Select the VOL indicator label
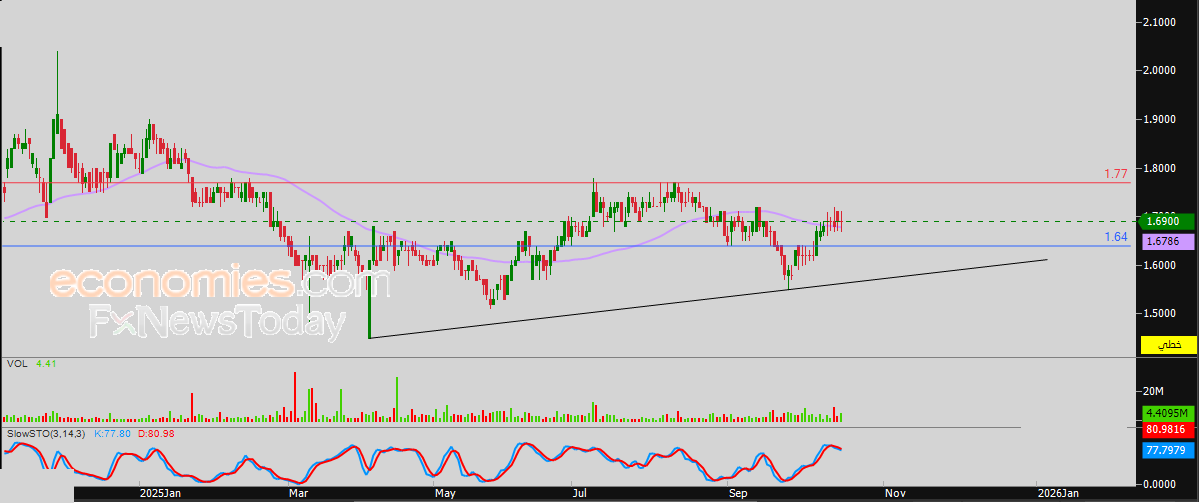Viewport: 1199px width, 503px height. tap(16, 364)
